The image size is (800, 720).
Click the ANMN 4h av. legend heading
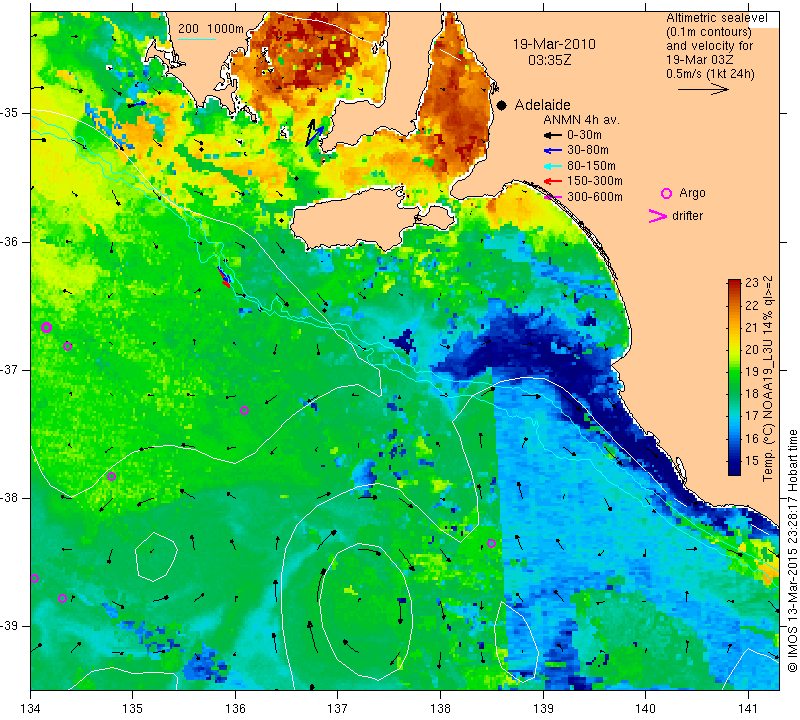(581, 120)
